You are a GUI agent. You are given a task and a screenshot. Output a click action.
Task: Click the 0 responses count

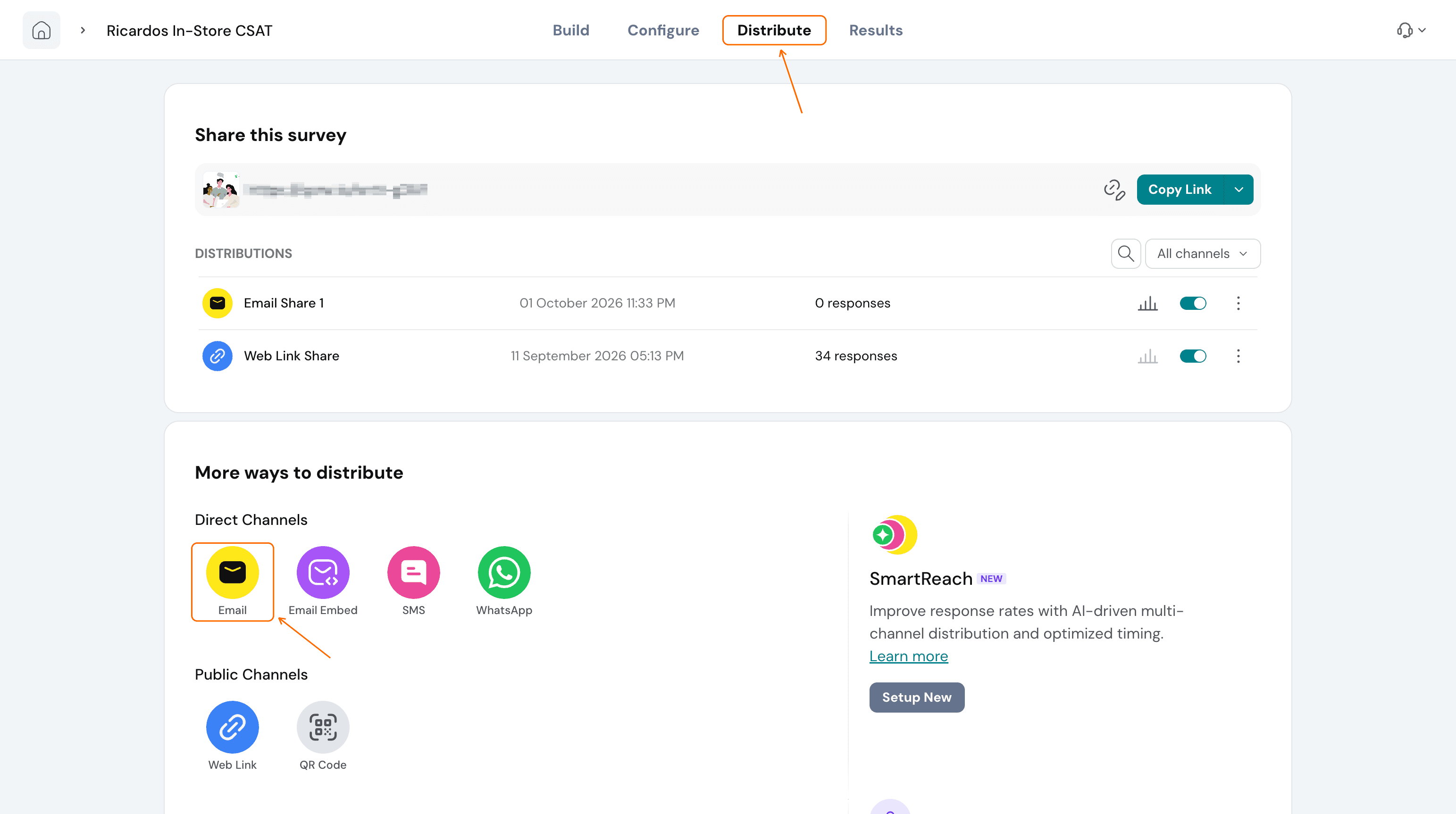coord(853,303)
